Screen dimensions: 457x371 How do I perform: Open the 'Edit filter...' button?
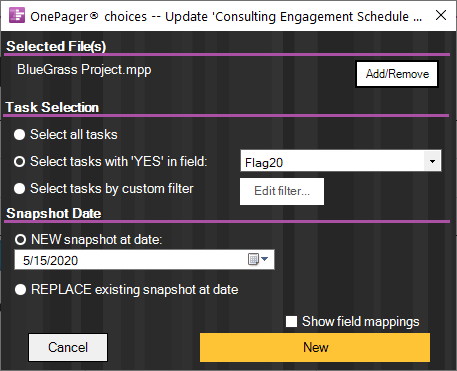[x=282, y=191]
